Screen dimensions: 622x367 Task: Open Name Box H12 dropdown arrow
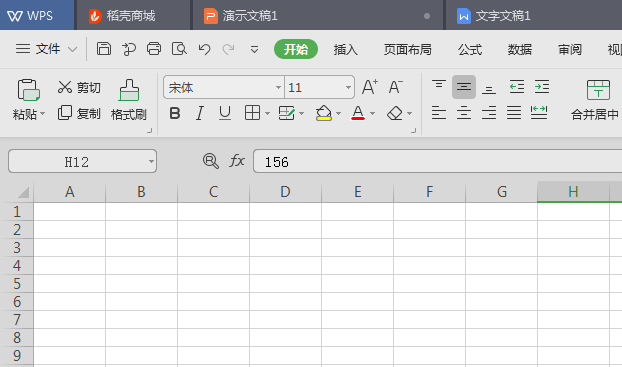[x=151, y=161]
